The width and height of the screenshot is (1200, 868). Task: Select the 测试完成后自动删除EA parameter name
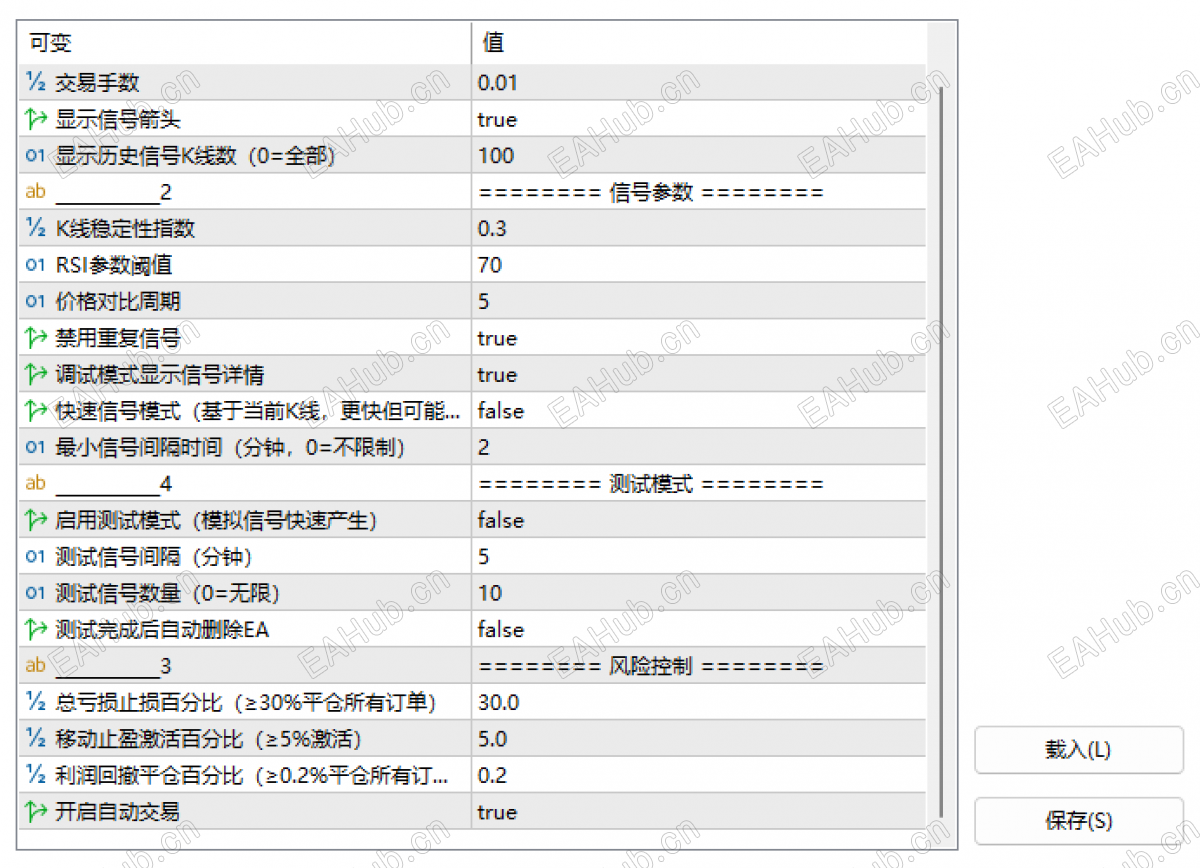point(162,630)
